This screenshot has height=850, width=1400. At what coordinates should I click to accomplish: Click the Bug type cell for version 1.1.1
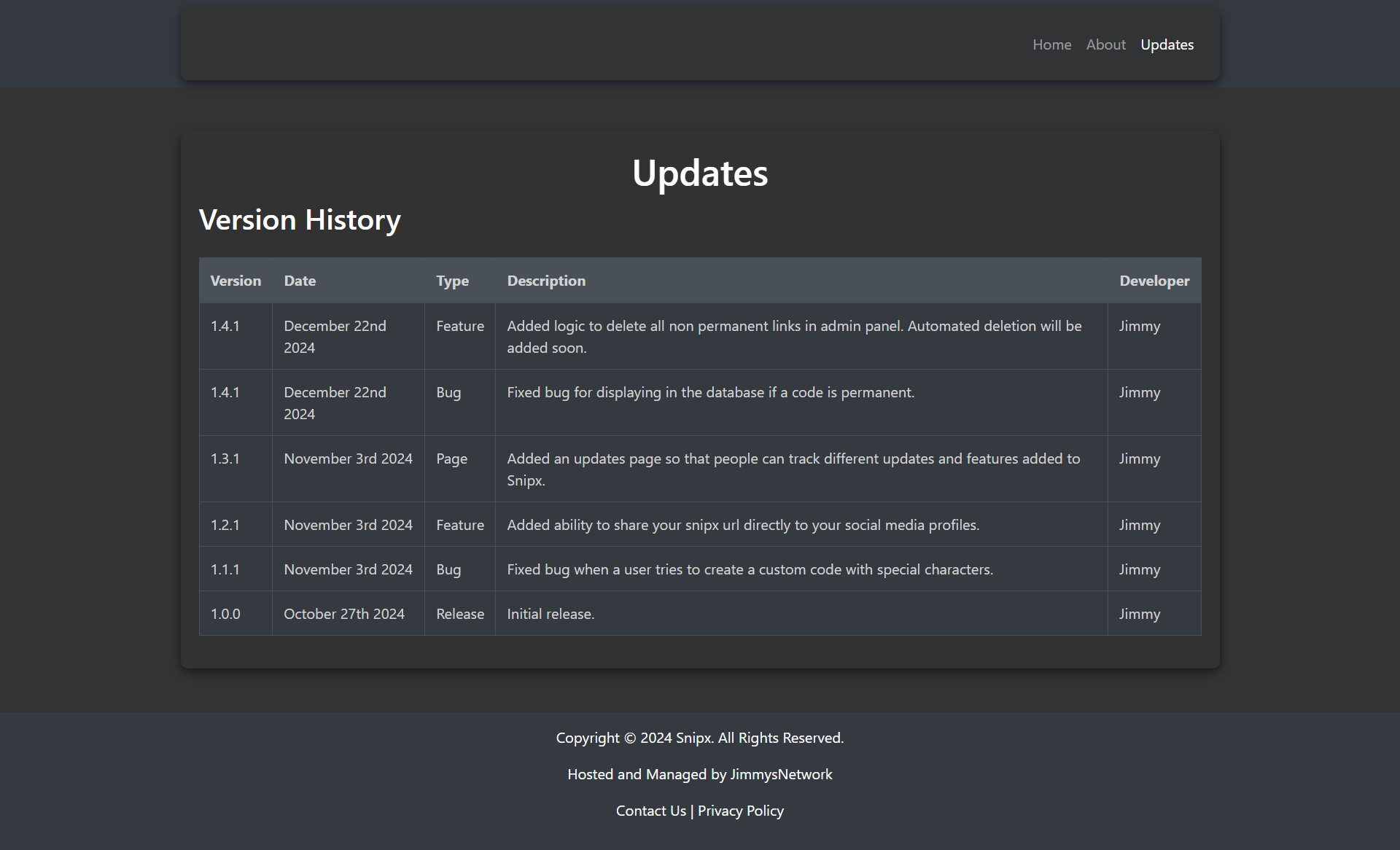point(448,569)
